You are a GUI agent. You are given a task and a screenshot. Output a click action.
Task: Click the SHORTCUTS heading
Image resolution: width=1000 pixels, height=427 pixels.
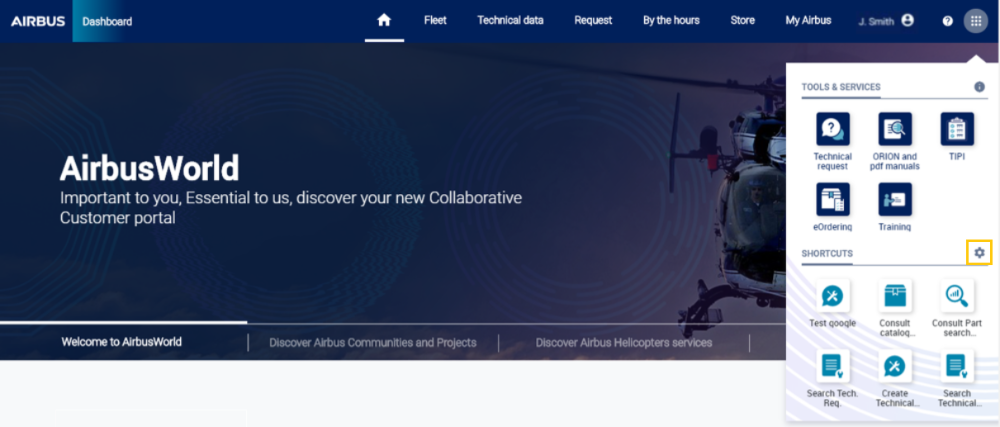[827, 254]
